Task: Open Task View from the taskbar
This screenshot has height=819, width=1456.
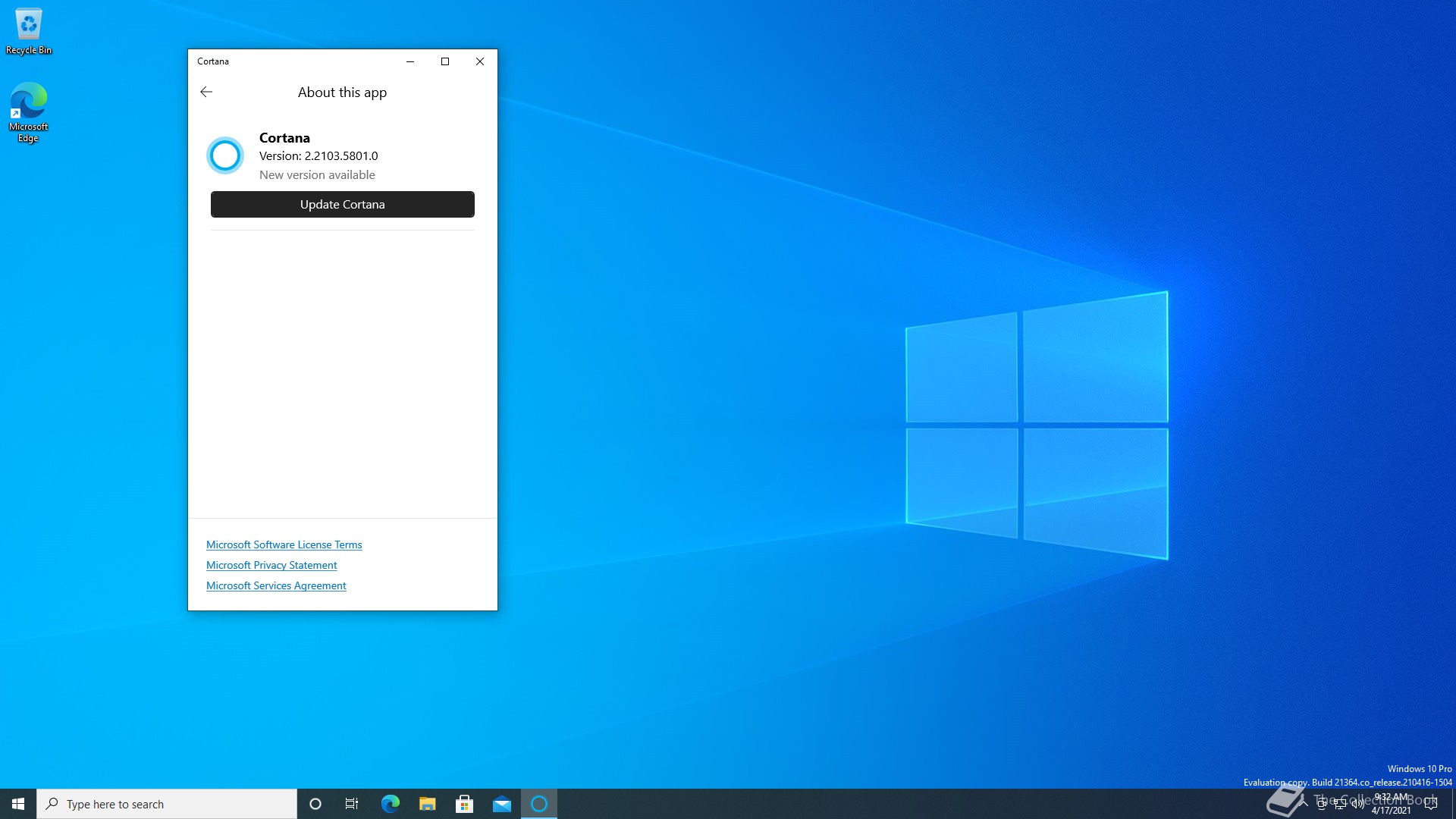Action: pos(352,804)
